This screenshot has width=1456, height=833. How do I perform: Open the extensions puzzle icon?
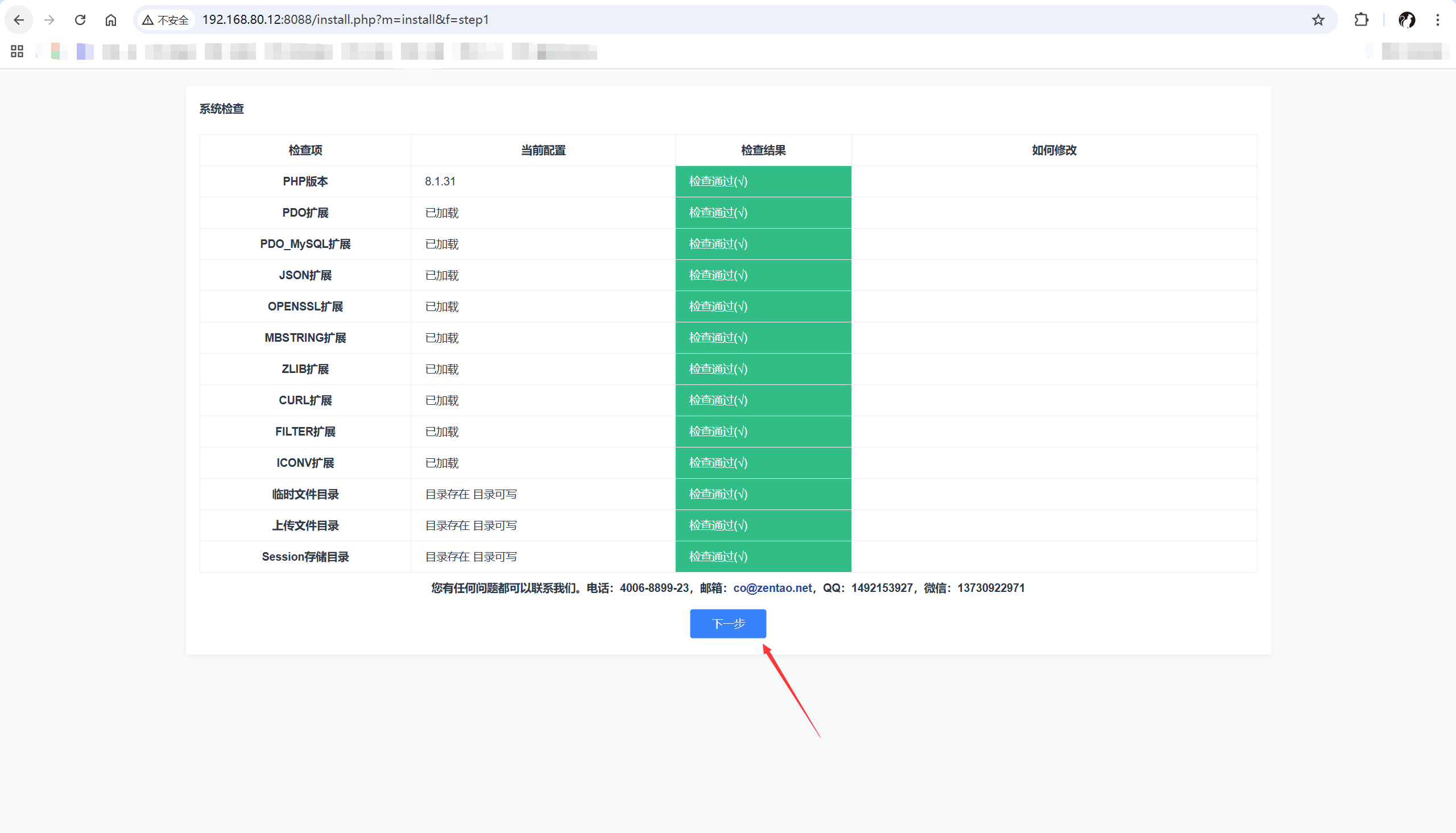click(1362, 20)
